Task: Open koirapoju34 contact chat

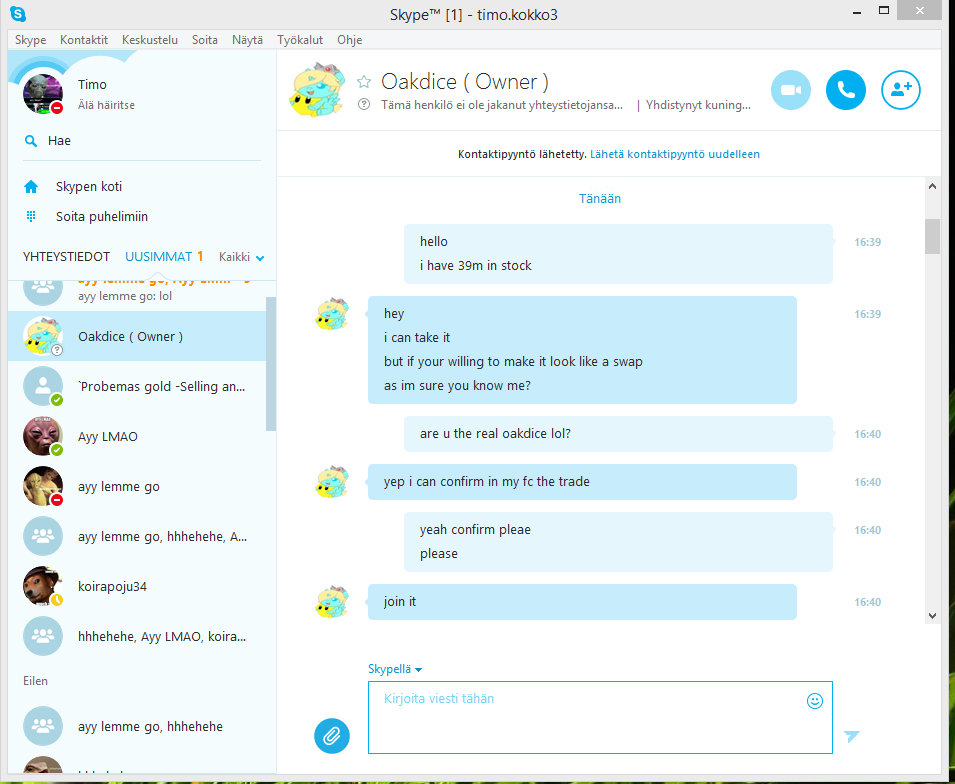Action: 137,586
